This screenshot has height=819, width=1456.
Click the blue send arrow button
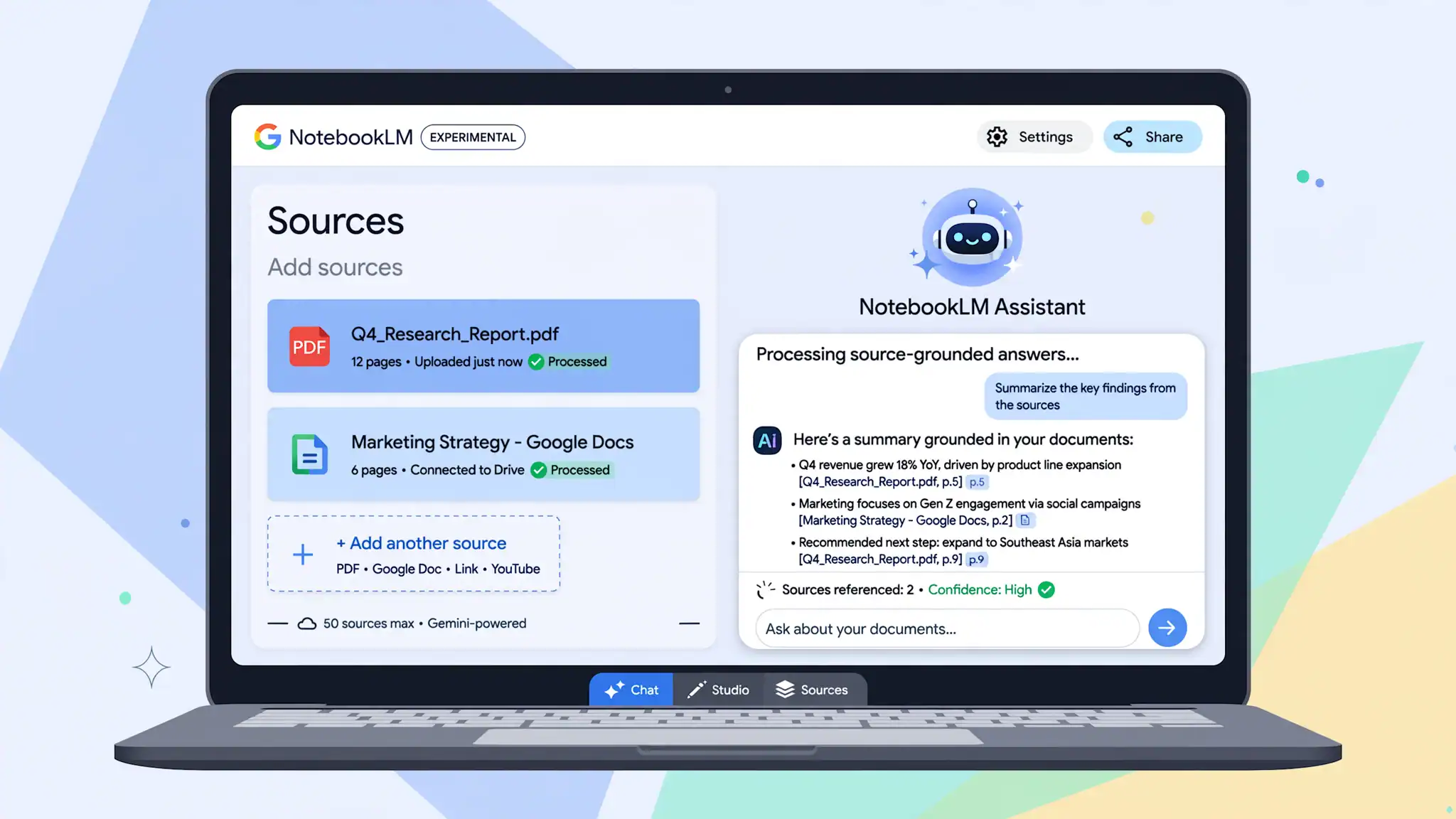point(1167,628)
